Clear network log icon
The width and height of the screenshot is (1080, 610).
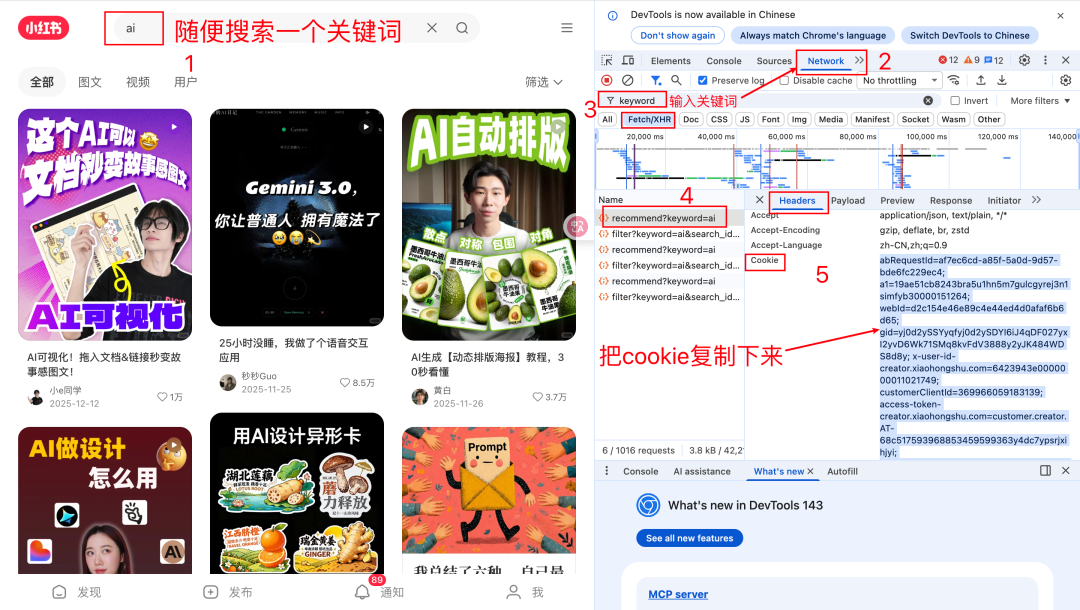(x=627, y=81)
